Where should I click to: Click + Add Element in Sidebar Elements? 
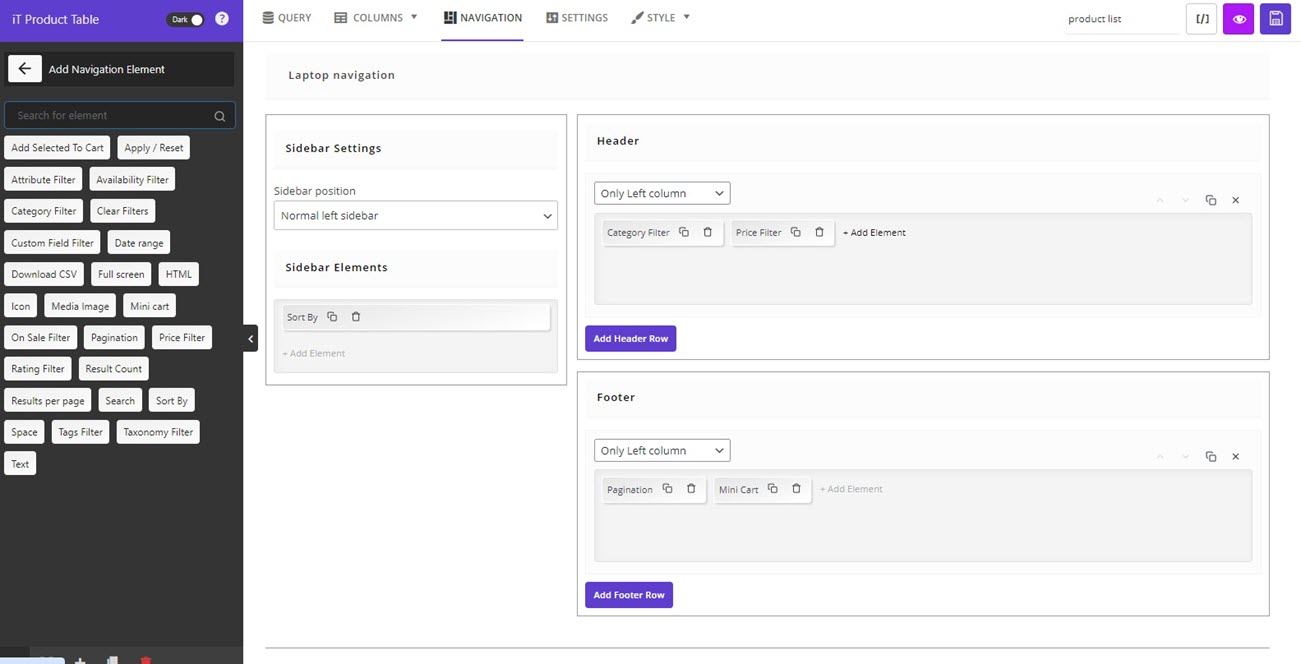pos(314,353)
